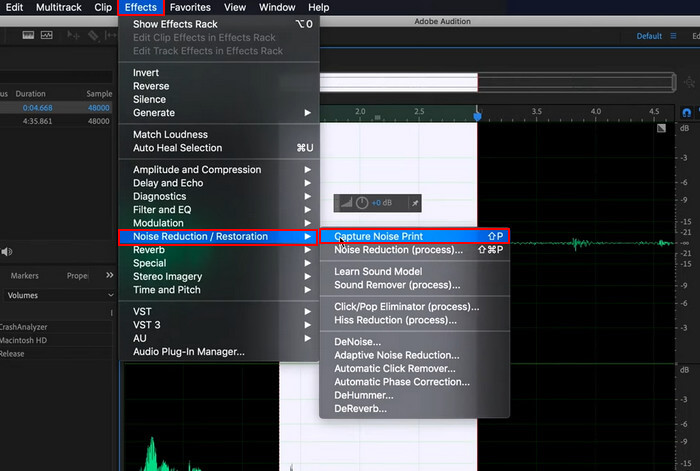This screenshot has width=700, height=471.
Task: Choose Click/Pop Eliminator (process)
Action: pos(415,307)
